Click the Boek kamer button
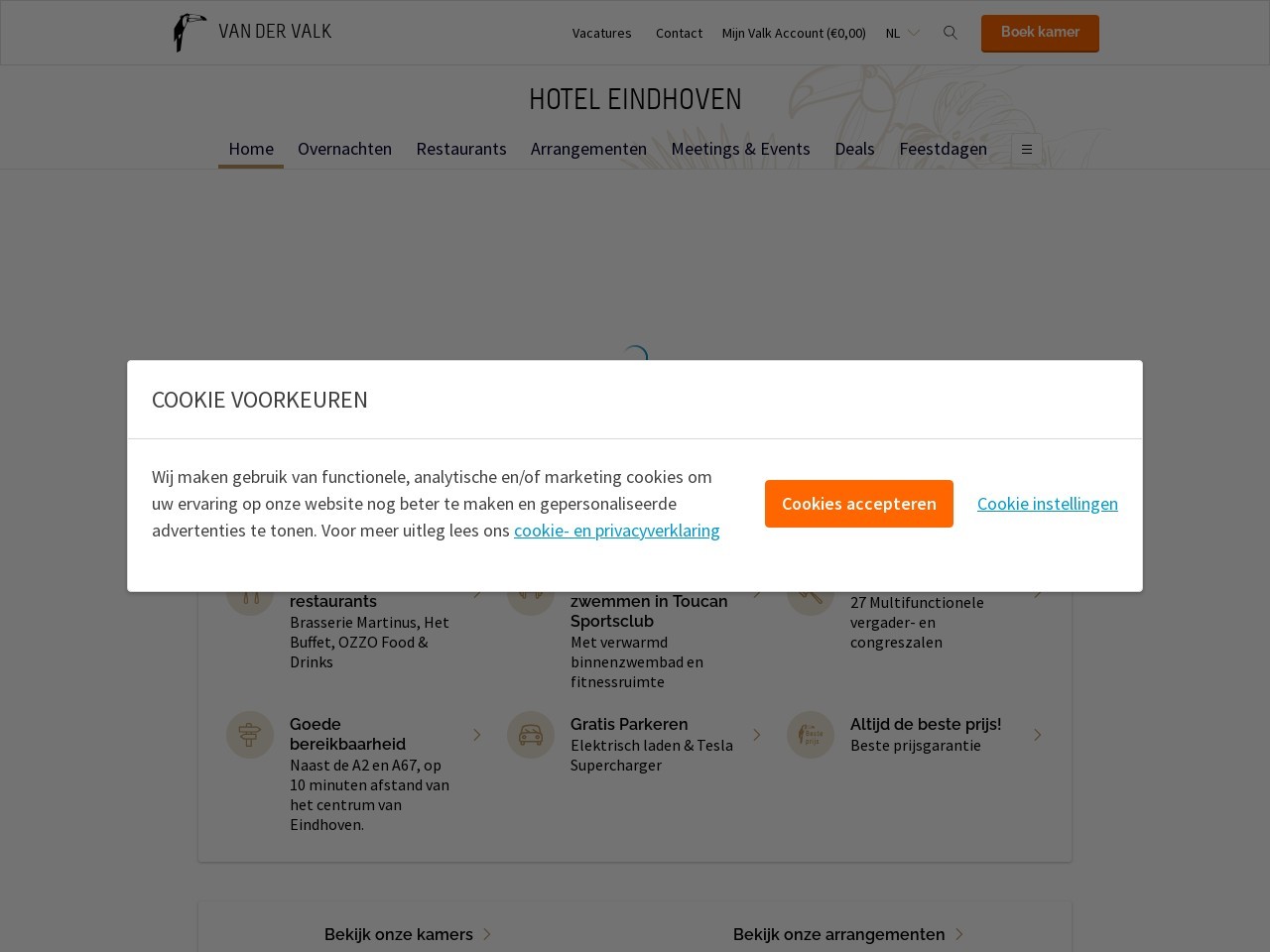The height and width of the screenshot is (952, 1270). 1040,33
